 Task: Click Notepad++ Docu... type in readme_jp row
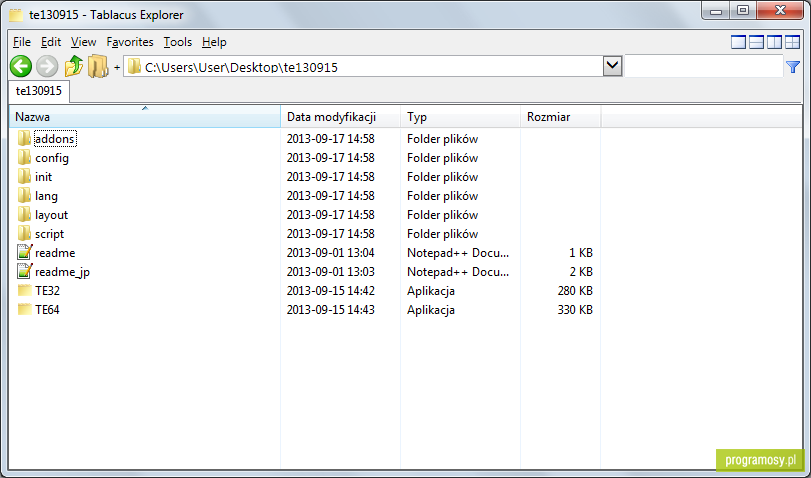pos(458,272)
